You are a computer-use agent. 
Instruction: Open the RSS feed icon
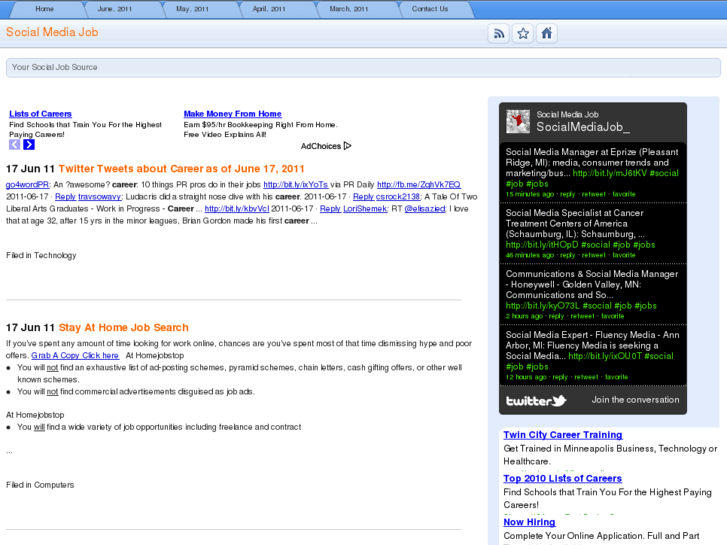pyautogui.click(x=499, y=34)
